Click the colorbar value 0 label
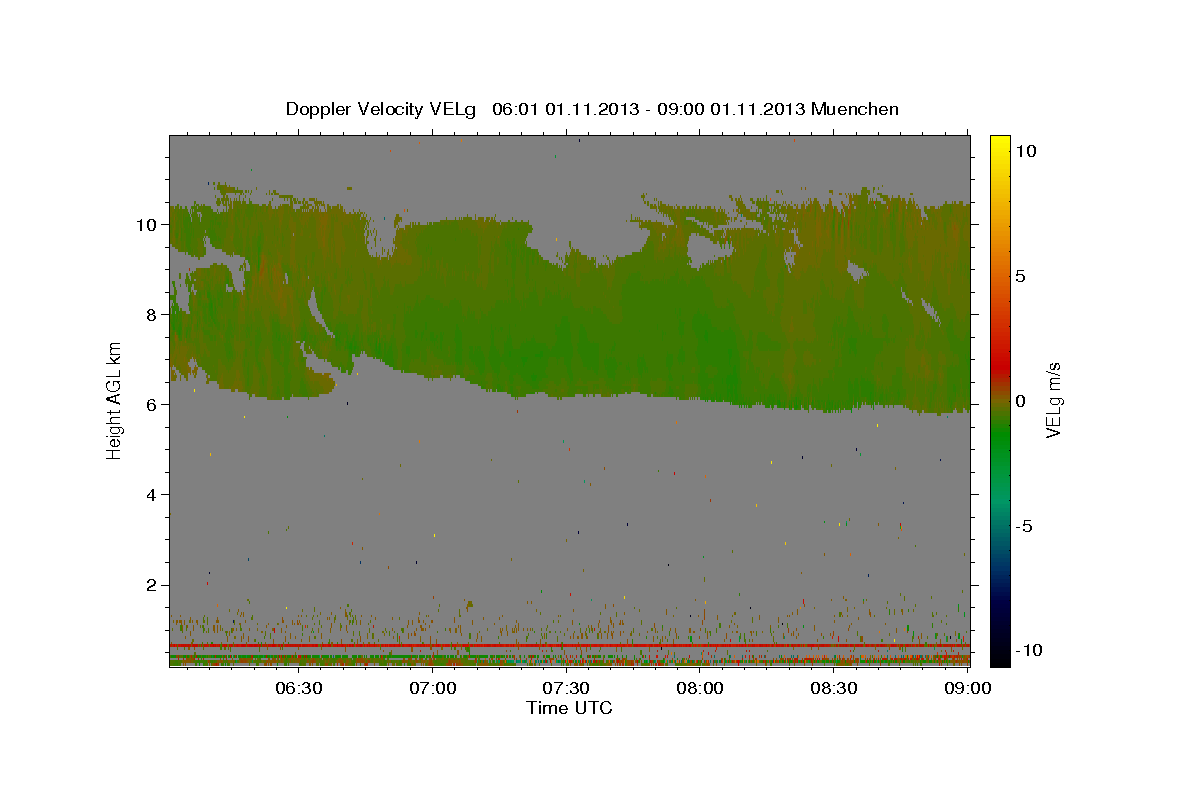The height and width of the screenshot is (800, 1200). tap(1022, 401)
